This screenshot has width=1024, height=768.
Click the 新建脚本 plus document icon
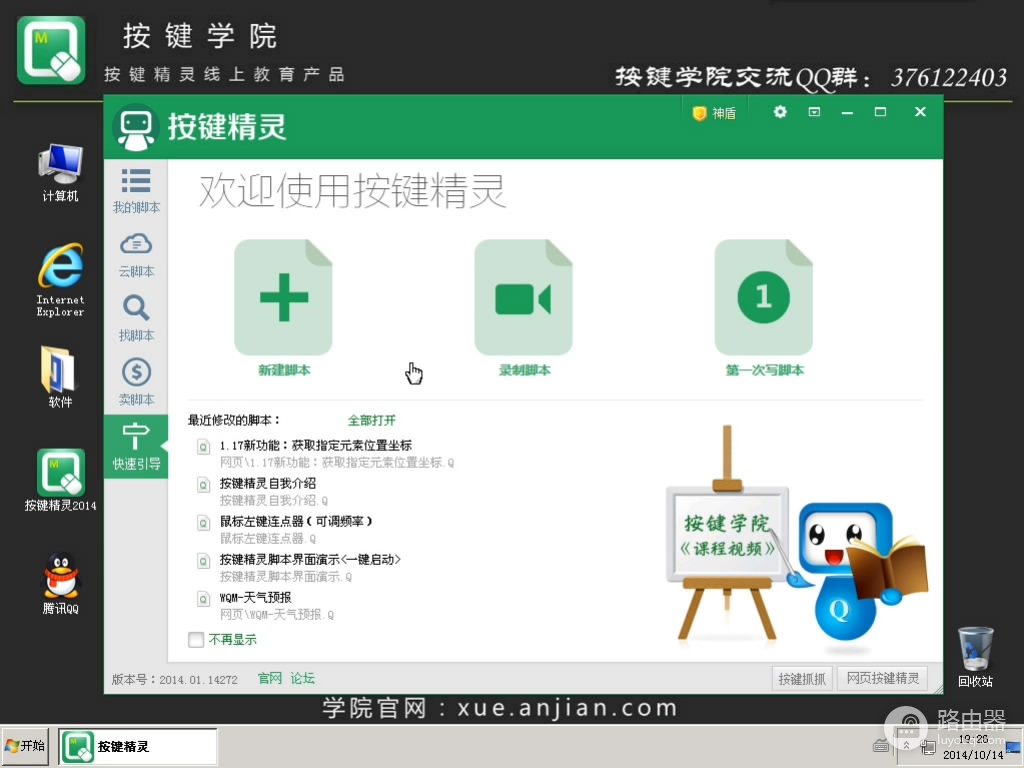pos(283,297)
